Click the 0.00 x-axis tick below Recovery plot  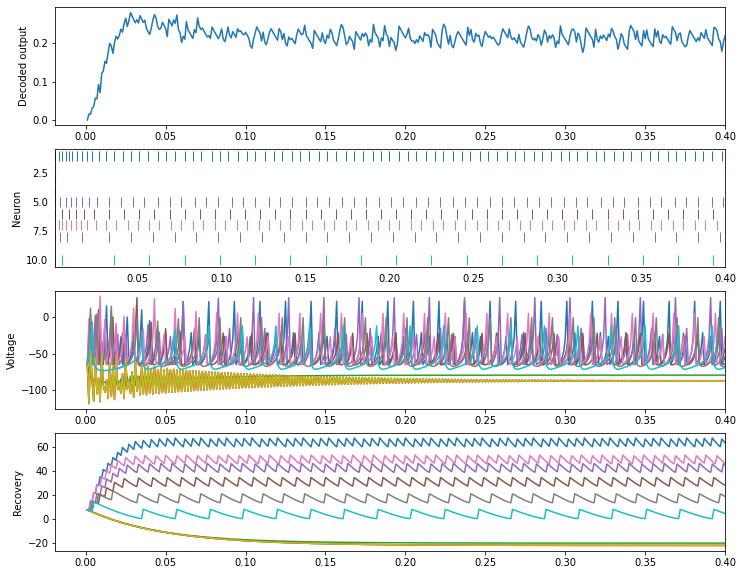point(87,563)
